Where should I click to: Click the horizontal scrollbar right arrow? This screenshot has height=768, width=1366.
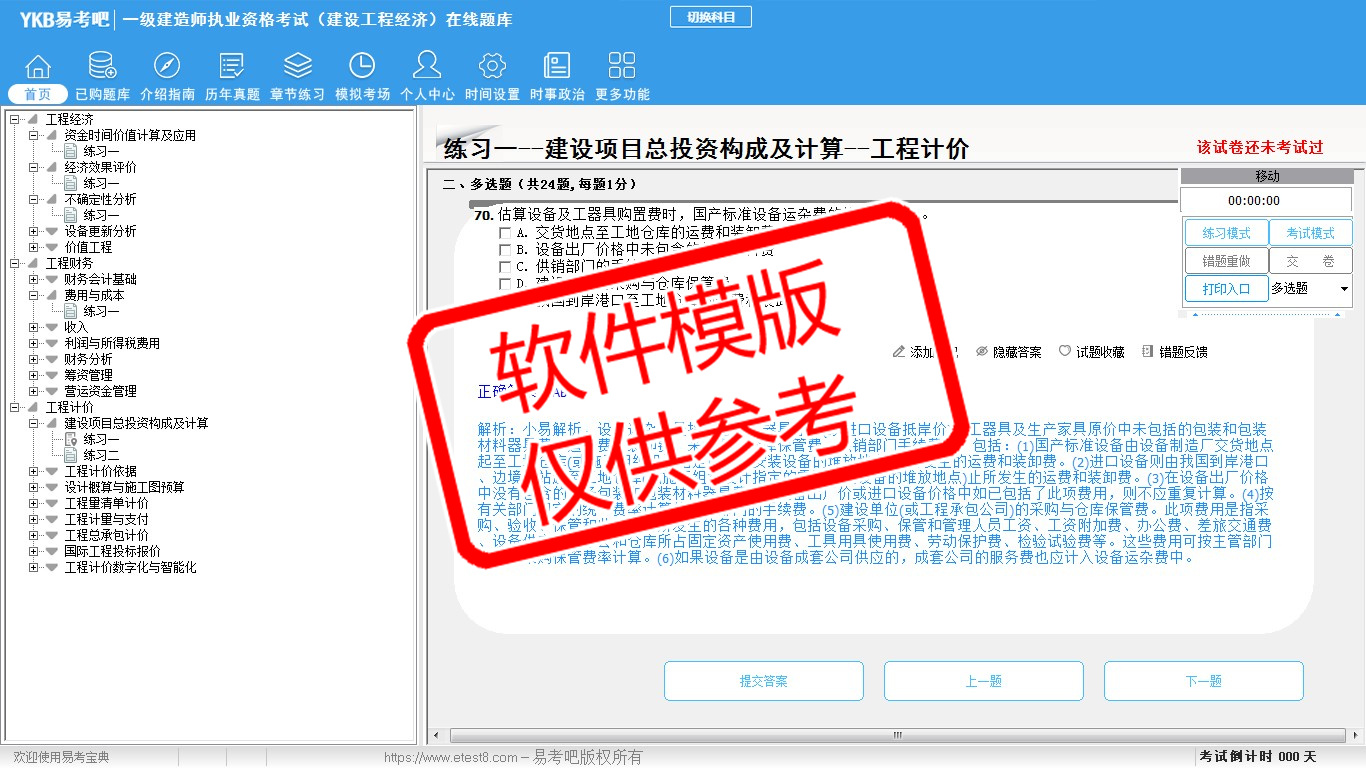(1356, 736)
